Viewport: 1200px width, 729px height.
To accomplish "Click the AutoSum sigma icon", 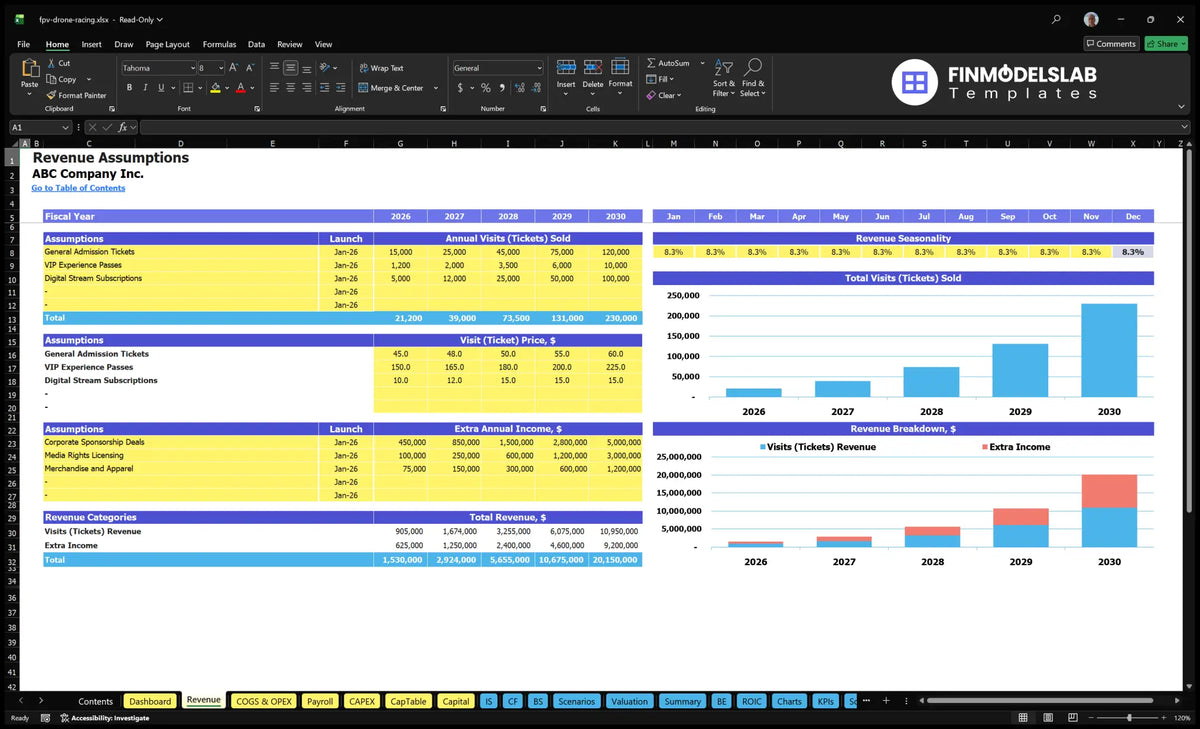I will pyautogui.click(x=651, y=63).
